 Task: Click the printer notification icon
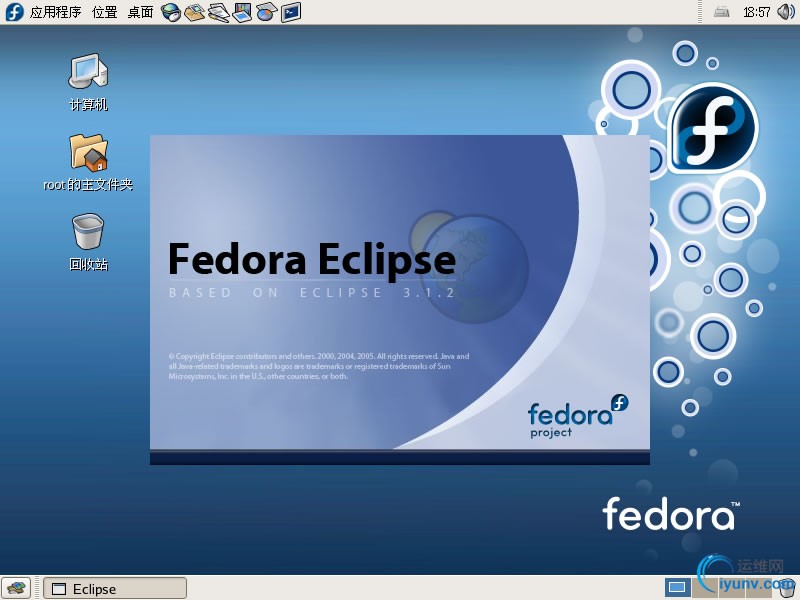tap(721, 12)
